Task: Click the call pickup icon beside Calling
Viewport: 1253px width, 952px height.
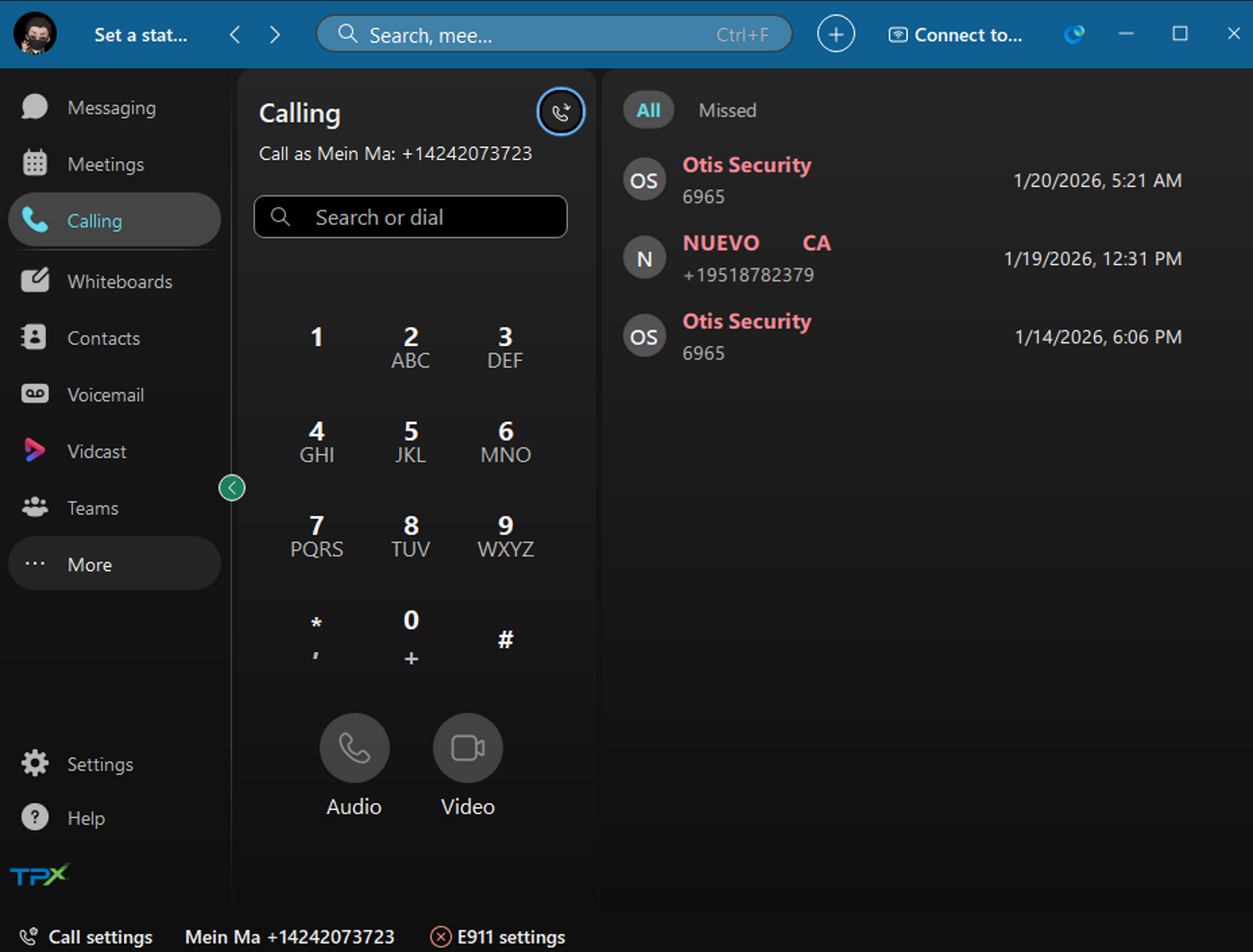Action: tap(561, 112)
